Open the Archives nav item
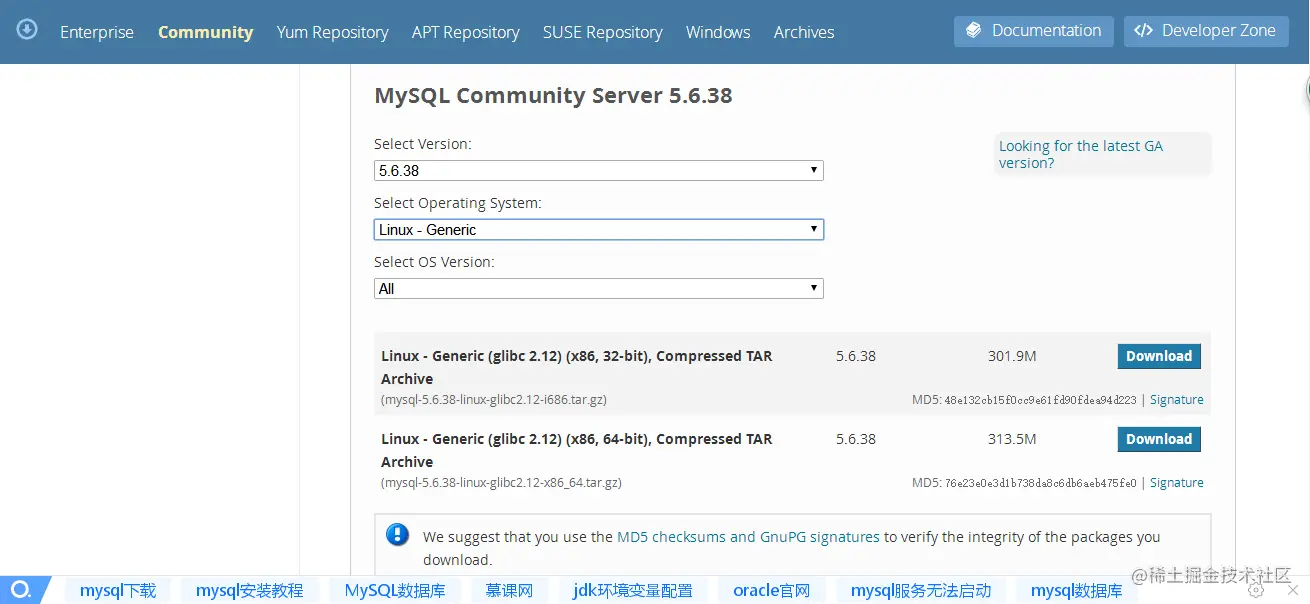 pos(804,32)
